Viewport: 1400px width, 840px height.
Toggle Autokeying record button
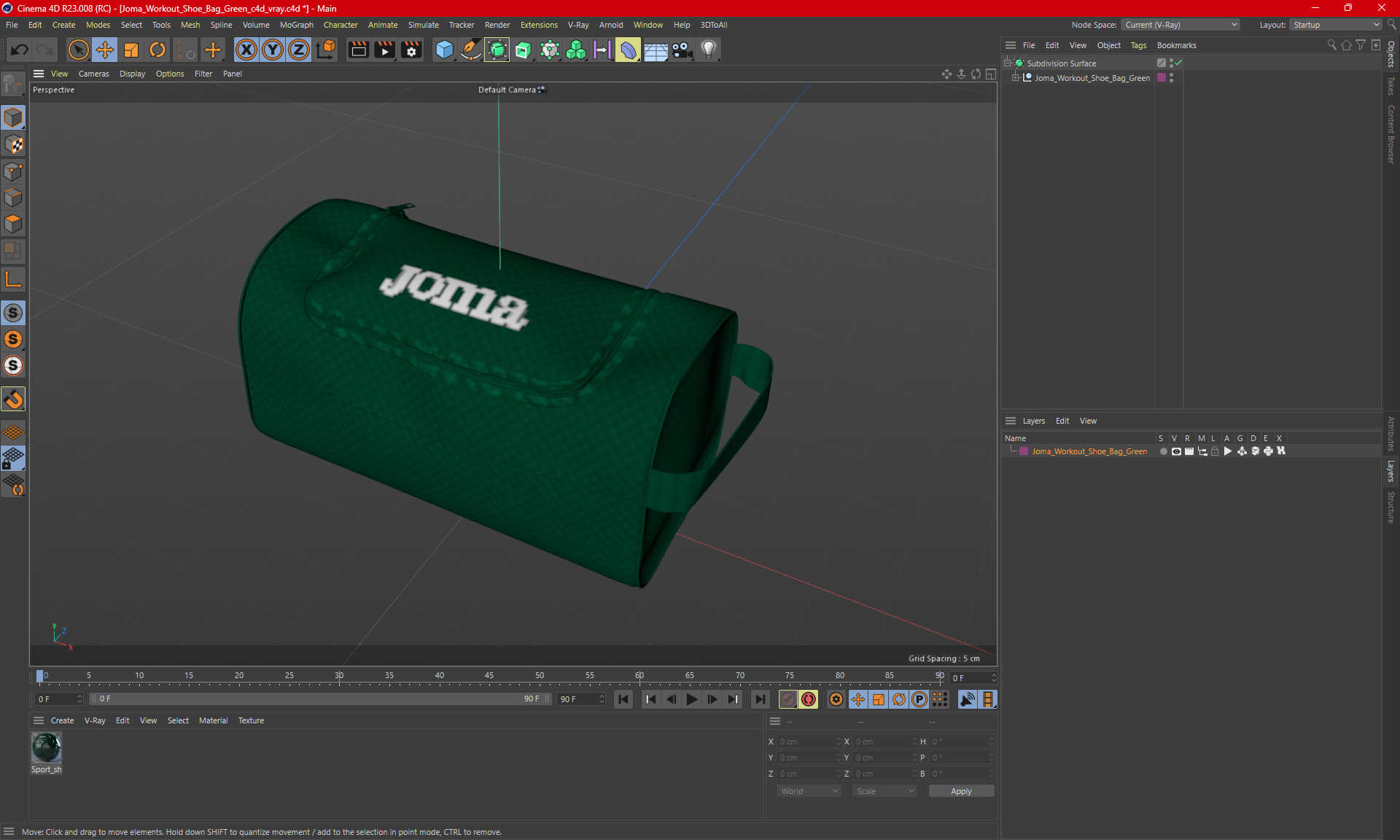pyautogui.click(x=809, y=699)
